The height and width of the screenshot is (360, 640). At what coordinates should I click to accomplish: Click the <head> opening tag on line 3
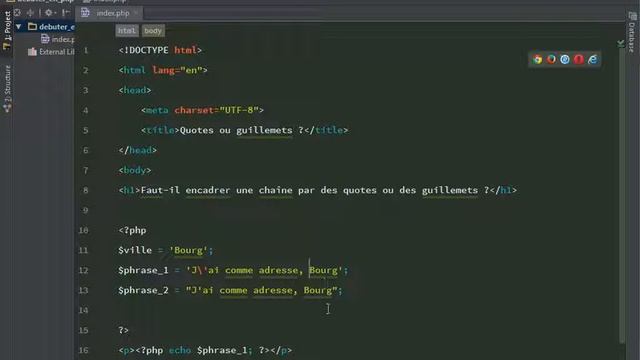pyautogui.click(x=135, y=90)
